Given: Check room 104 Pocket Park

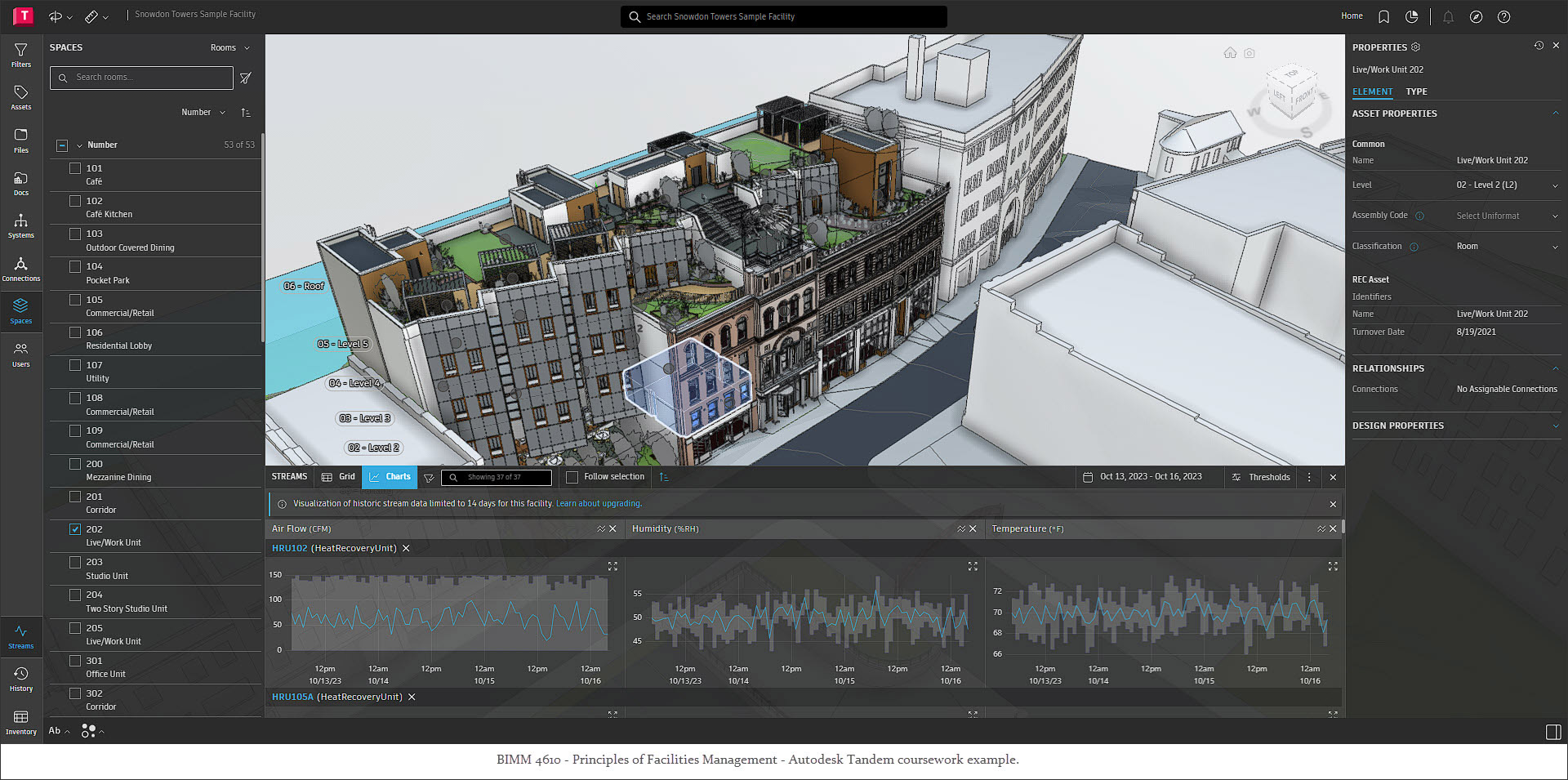Looking at the screenshot, I should pos(75,266).
